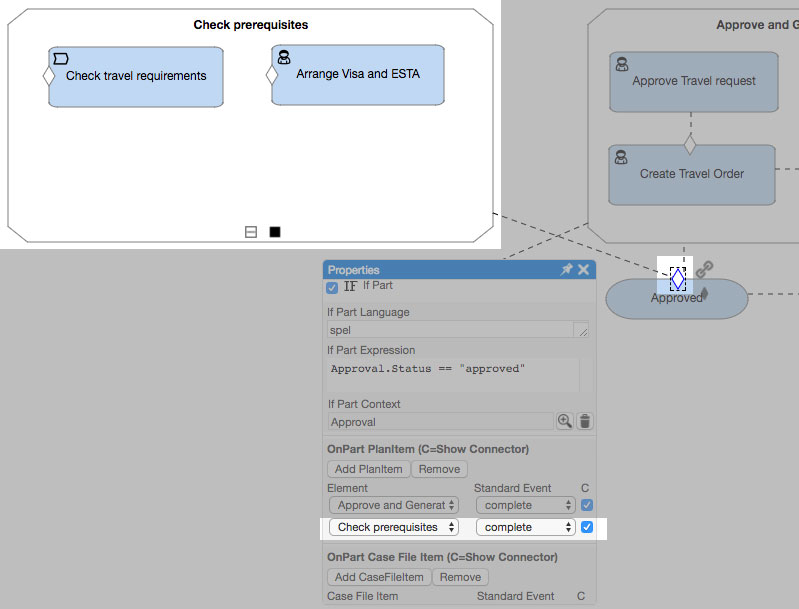Screen dimensions: 799x609
Task: Click the If Part Expression text field
Action: pyautogui.click(x=453, y=375)
